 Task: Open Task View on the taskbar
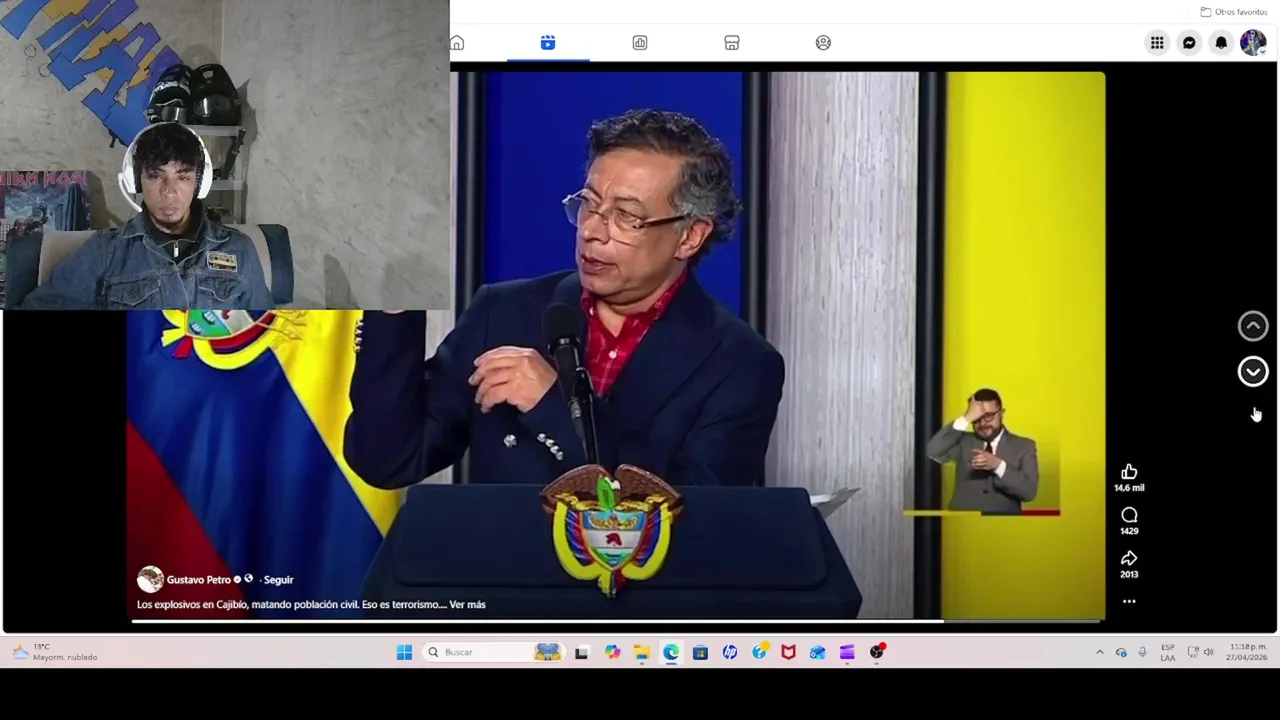pos(581,652)
